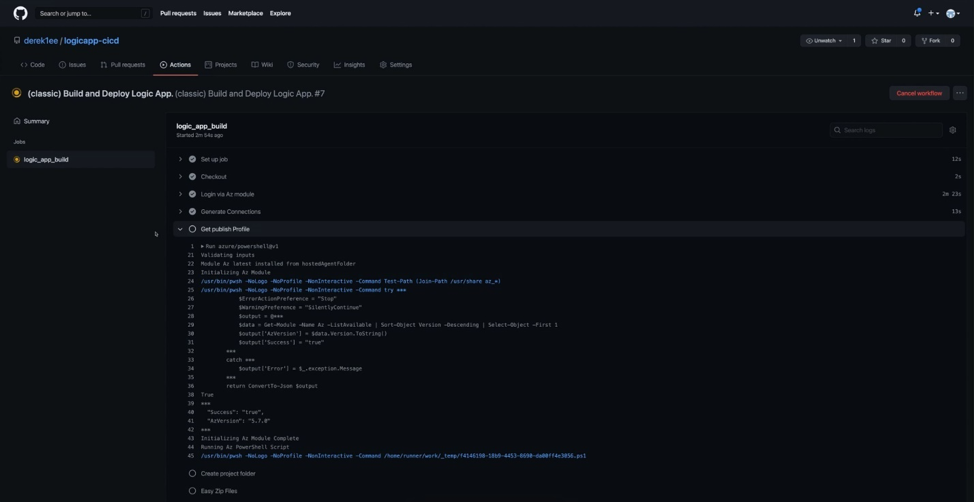This screenshot has width=974, height=502.
Task: Click the Easy Zip Files pending circle
Action: coord(193,491)
